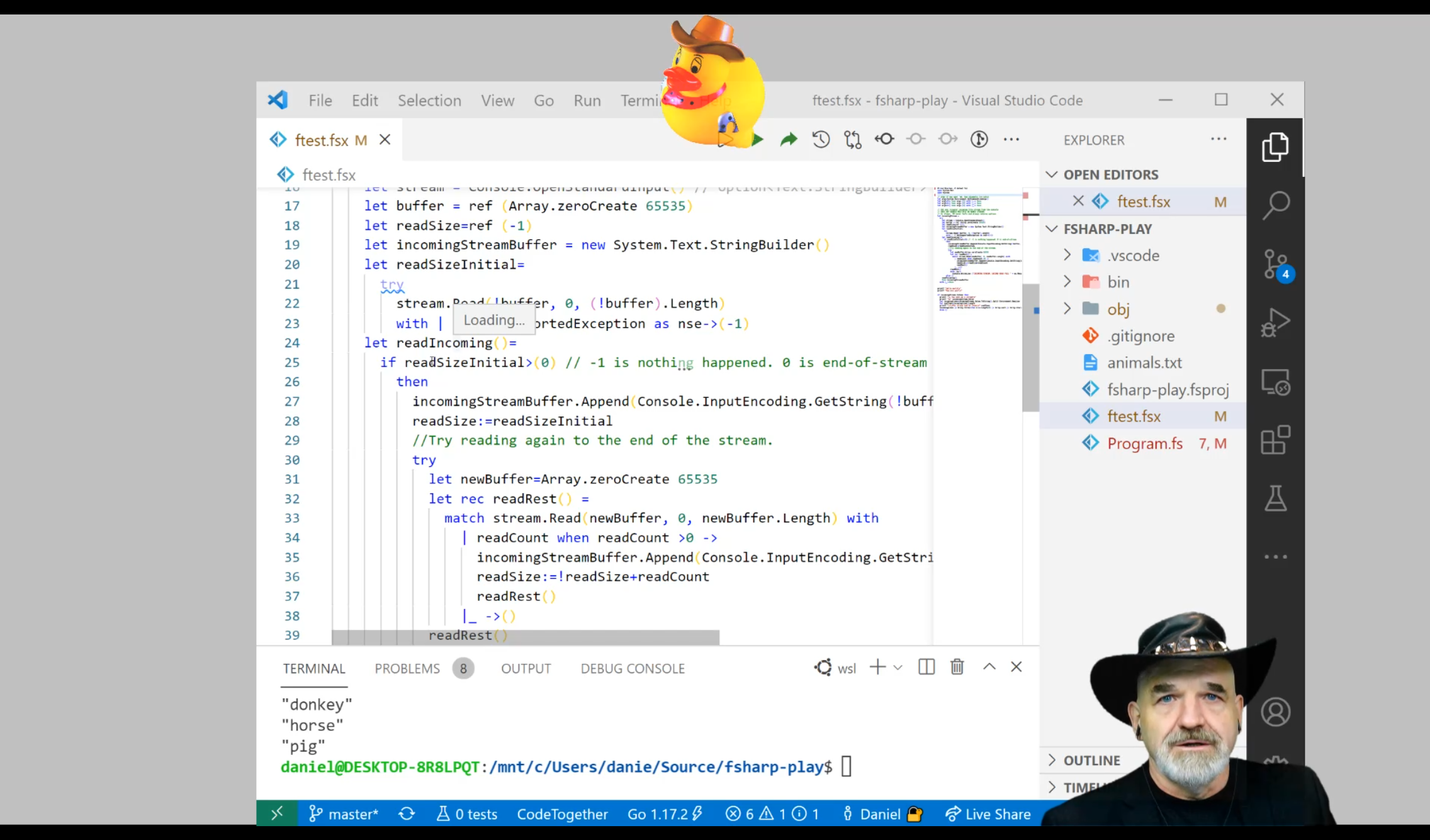Add a new terminal with plus icon
This screenshot has width=1430, height=840.
[877, 667]
